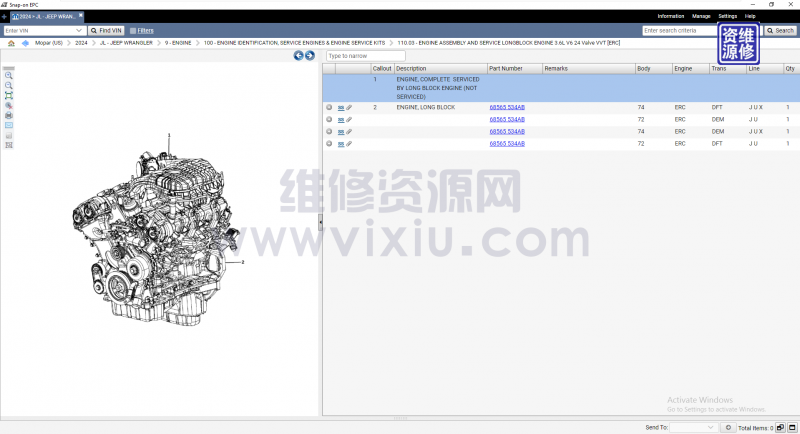Viewport: 800px width, 434px height.
Task: Open the Settings menu
Action: point(728,16)
